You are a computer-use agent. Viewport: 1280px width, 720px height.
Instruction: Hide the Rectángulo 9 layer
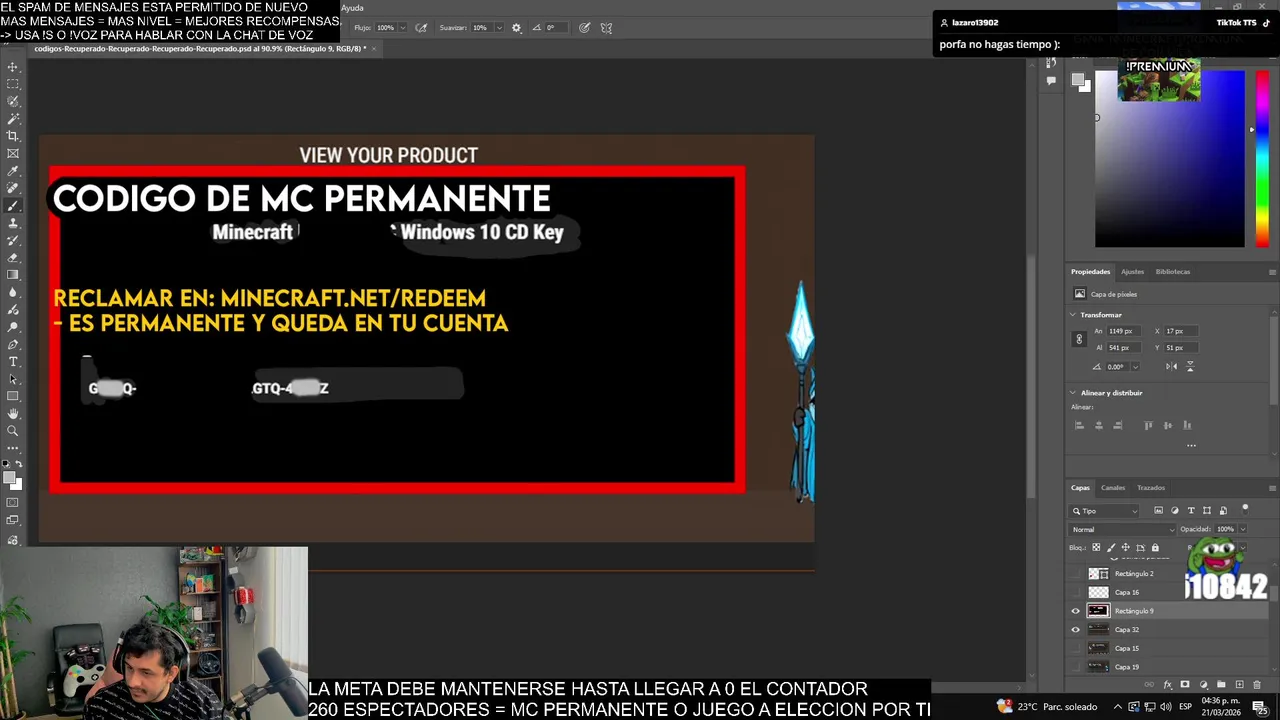coord(1076,611)
